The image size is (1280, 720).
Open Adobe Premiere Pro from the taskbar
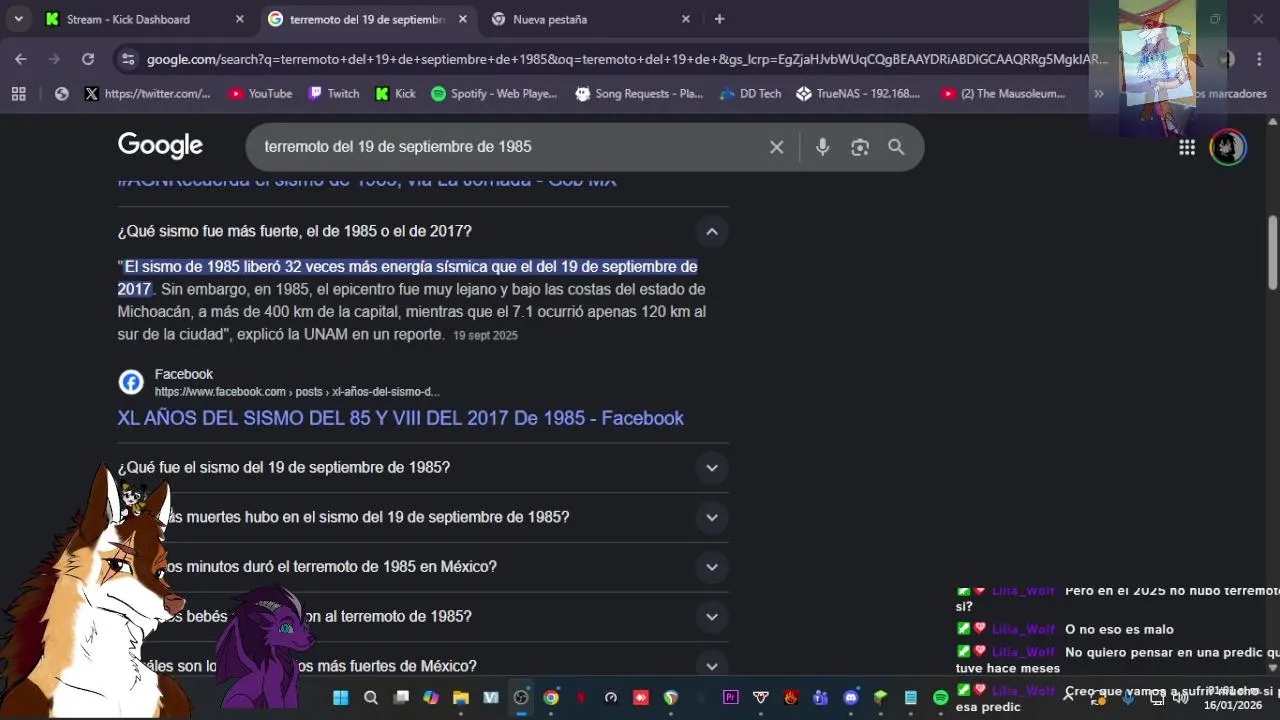[x=731, y=697]
